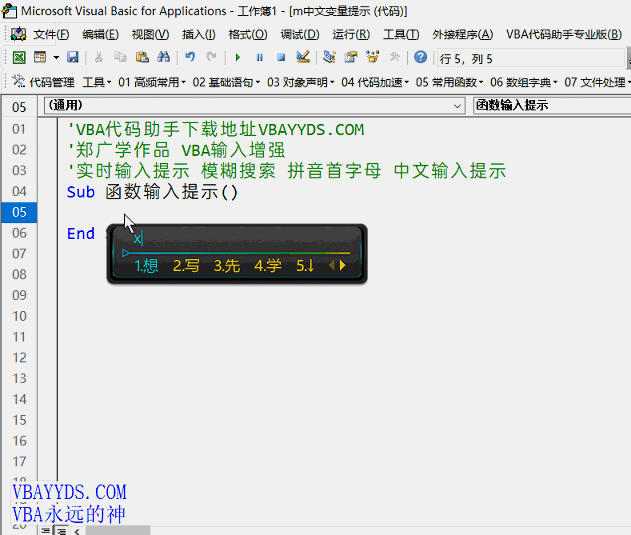
Task: Open the (通用) object combo box
Action: click(254, 106)
